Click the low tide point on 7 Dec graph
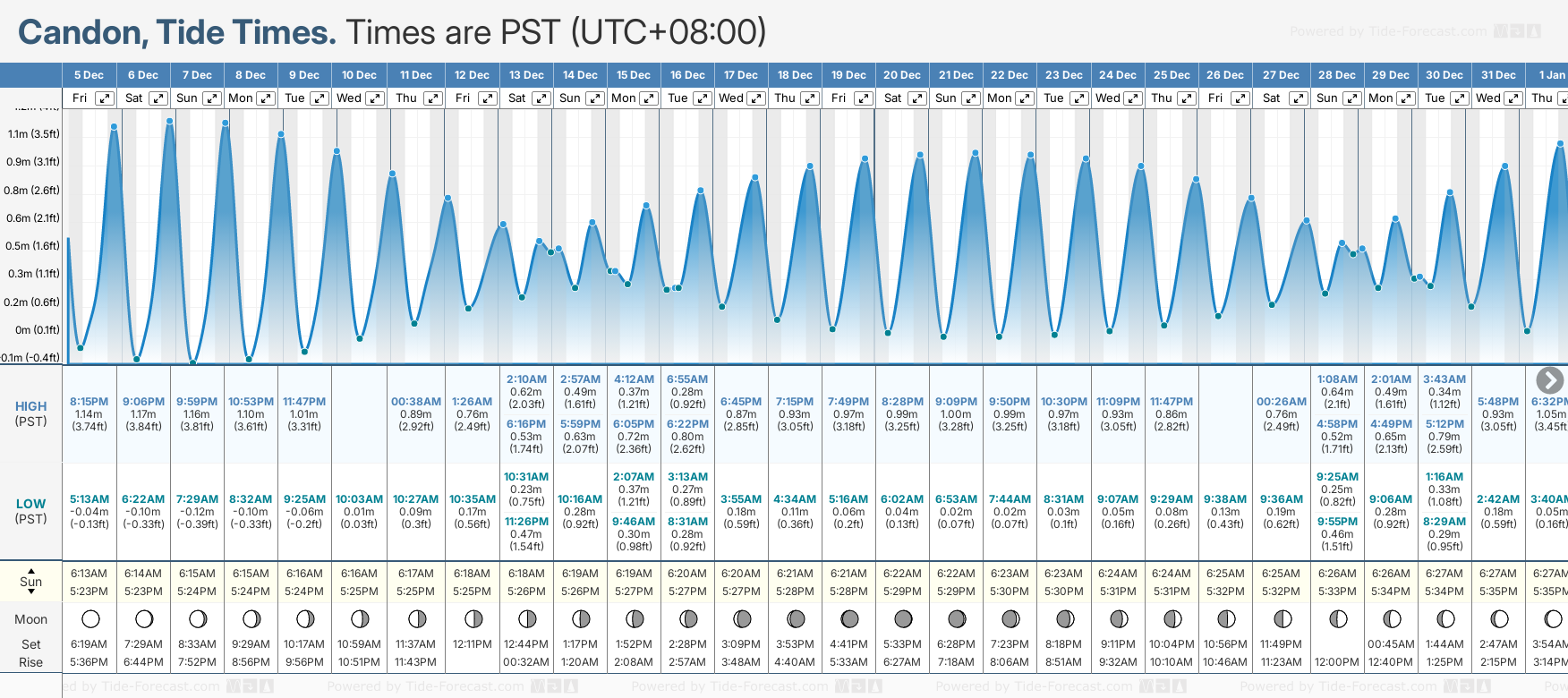The height and width of the screenshot is (698, 1568). coord(192,362)
